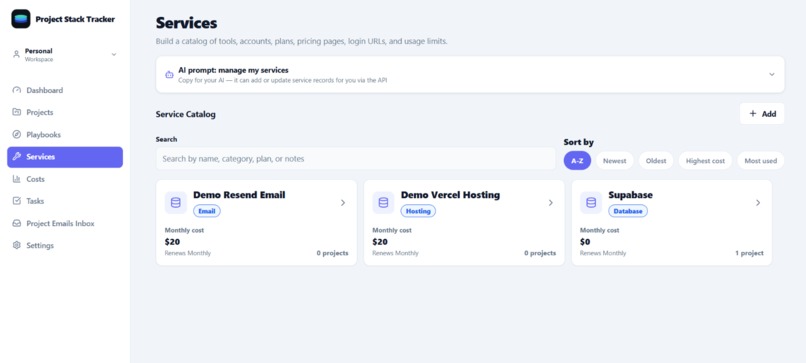Click the Services wrench icon in sidebar
This screenshot has height=363, width=806.
(x=16, y=157)
